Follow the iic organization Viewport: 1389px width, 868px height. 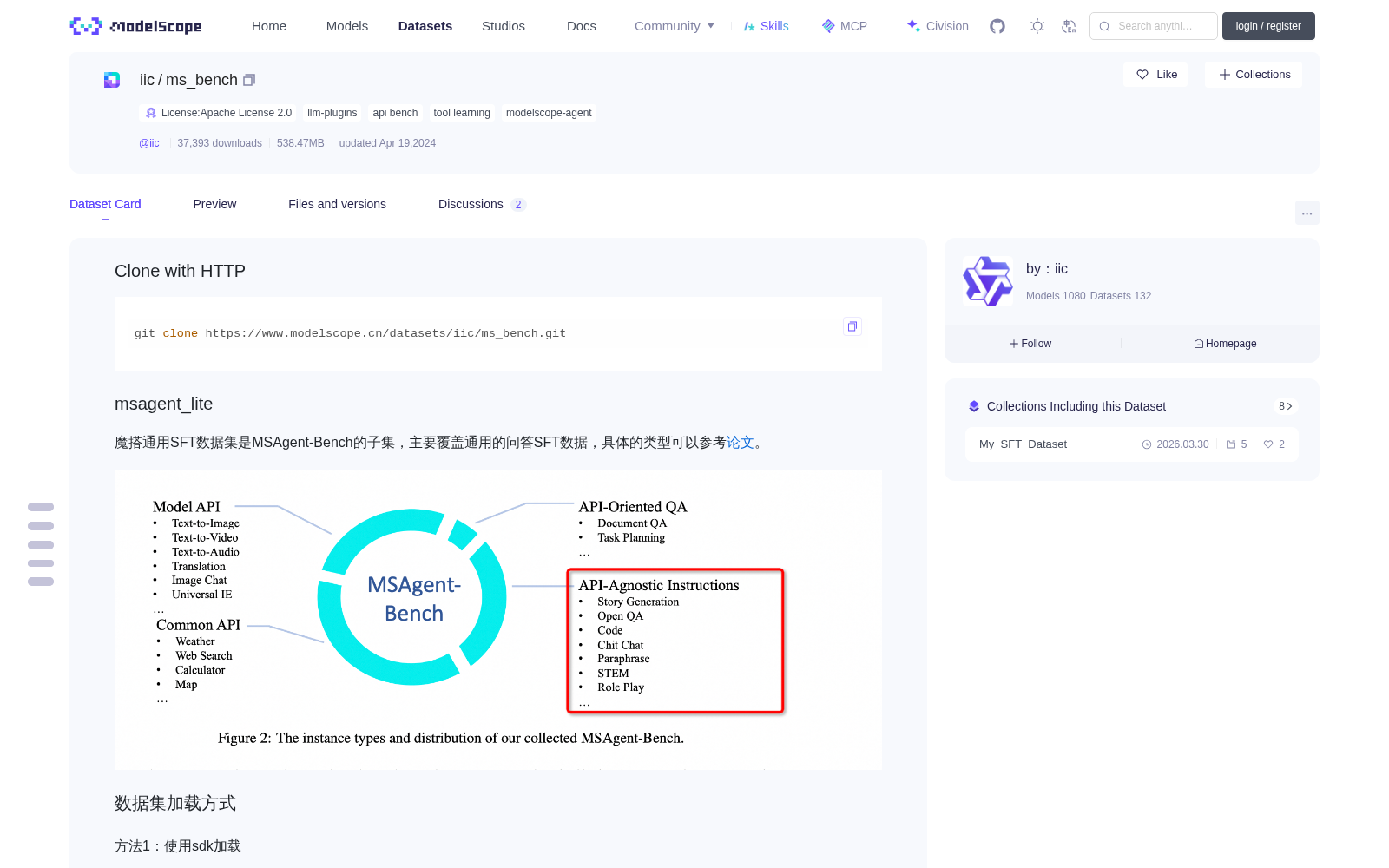pos(1030,344)
